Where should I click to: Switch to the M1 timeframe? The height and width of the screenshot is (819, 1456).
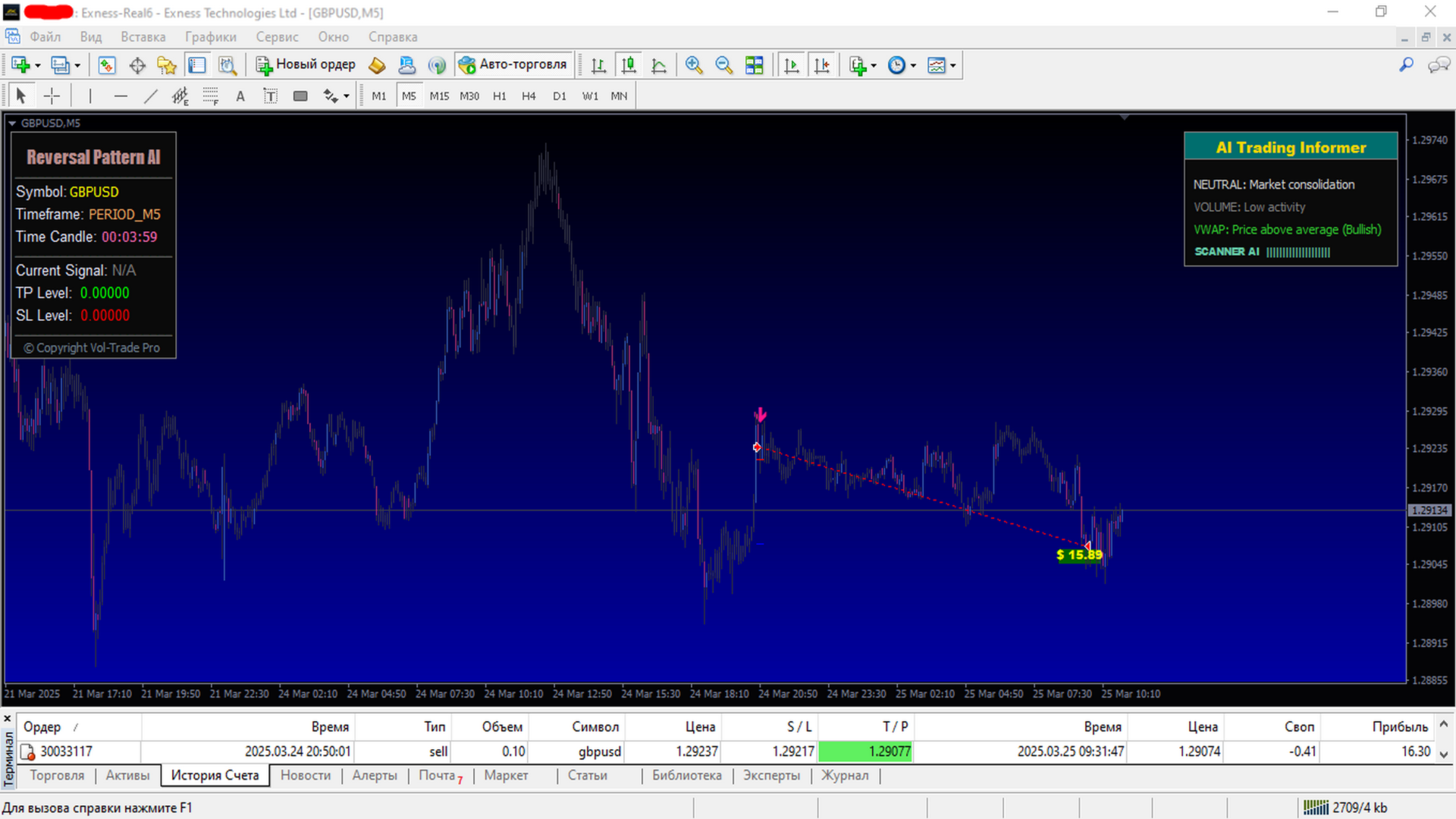pos(379,96)
